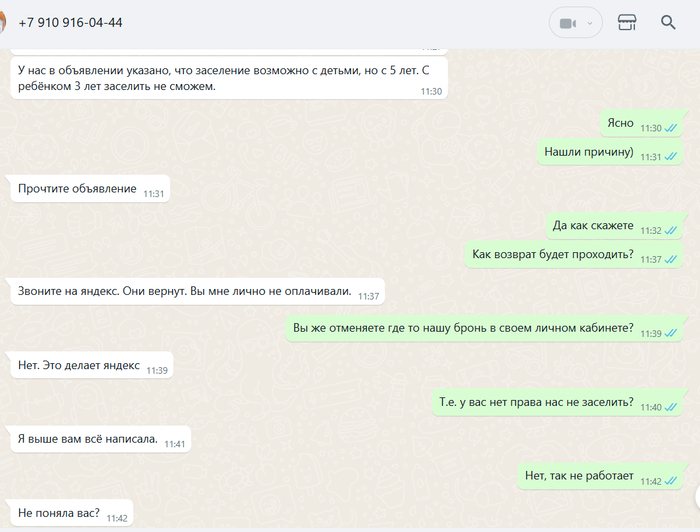Start a video call with the contact
700x532 pixels.
coord(567,23)
